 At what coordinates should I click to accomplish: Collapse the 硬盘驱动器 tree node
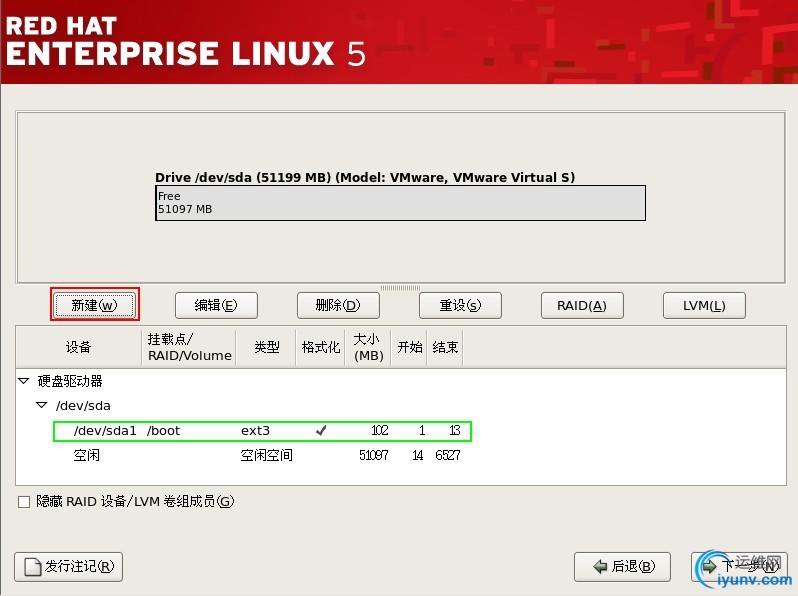tap(23, 381)
